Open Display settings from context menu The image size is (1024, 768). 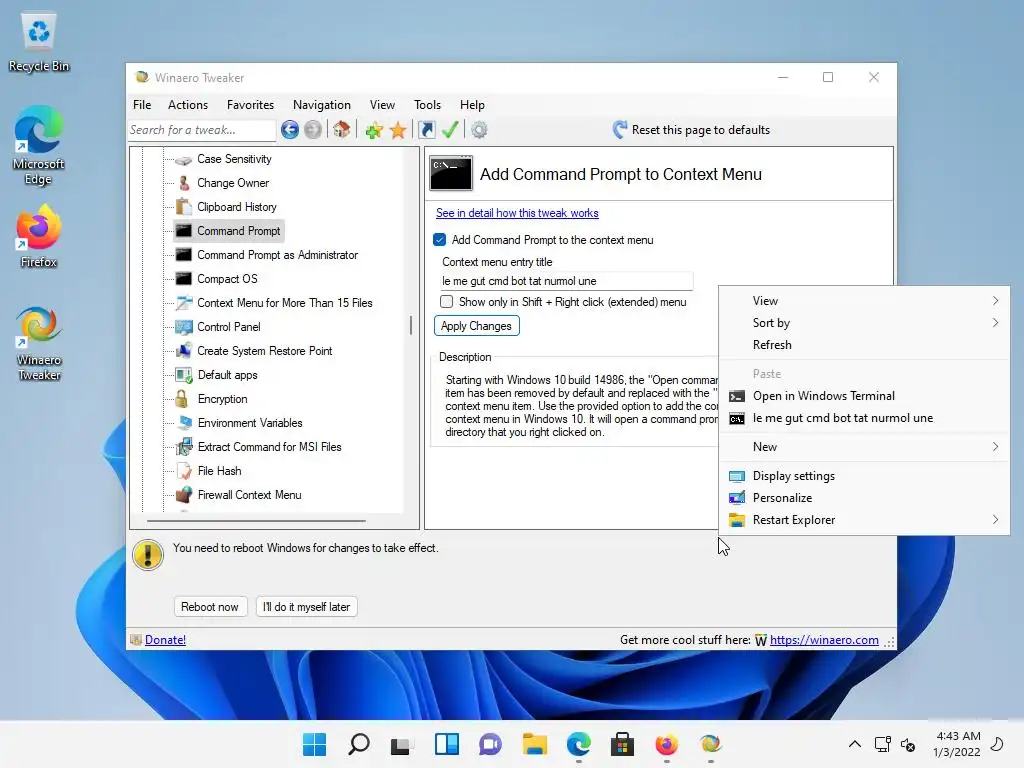coord(864,476)
